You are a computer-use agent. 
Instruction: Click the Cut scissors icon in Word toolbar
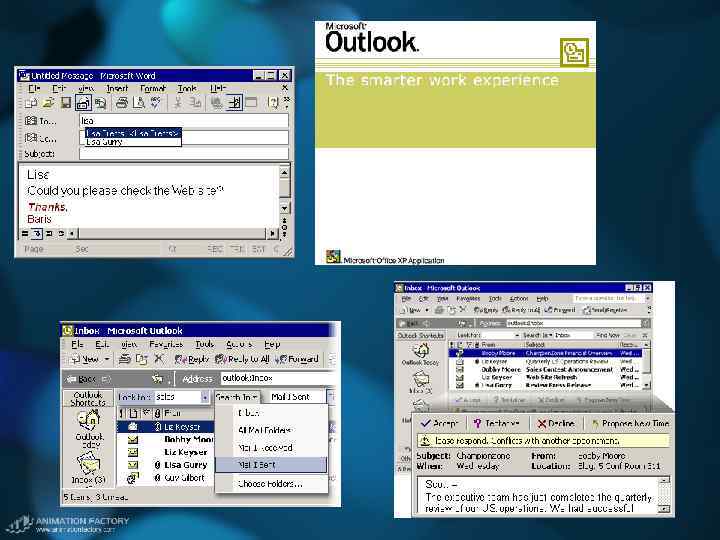[177, 103]
